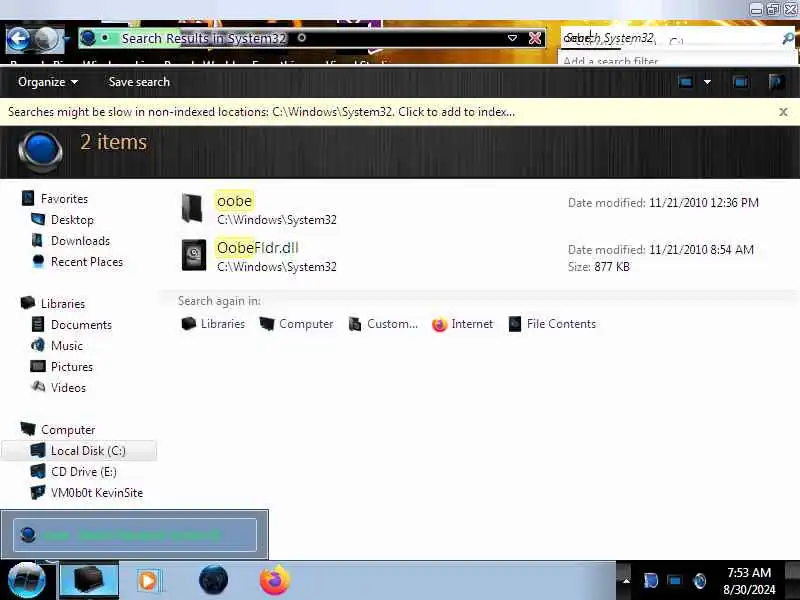Open recent pages dropdown beside the nav buttons
The height and width of the screenshot is (600, 800).
(x=66, y=39)
